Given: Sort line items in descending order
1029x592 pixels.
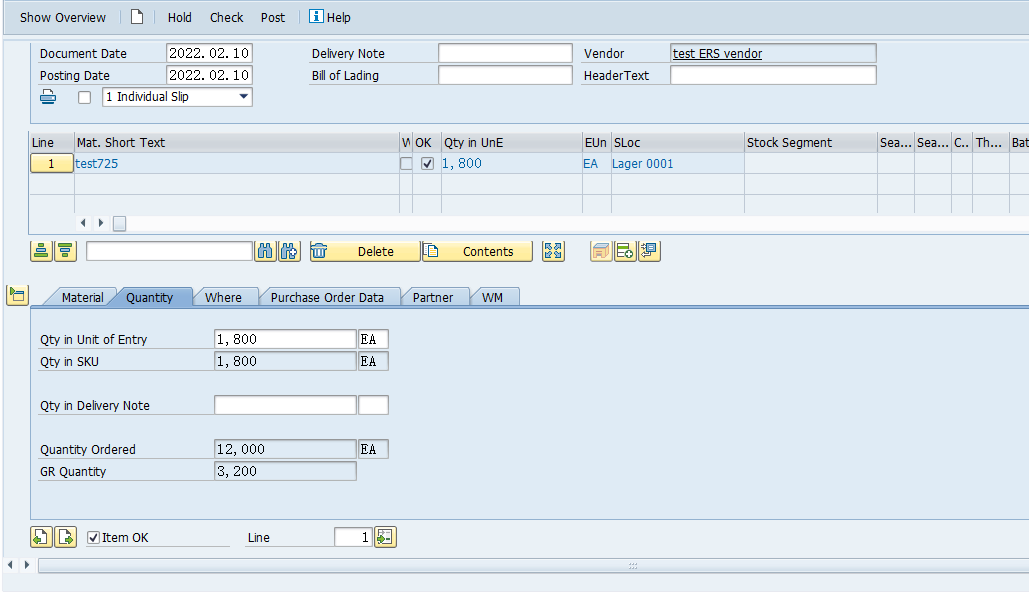Looking at the screenshot, I should [x=64, y=251].
